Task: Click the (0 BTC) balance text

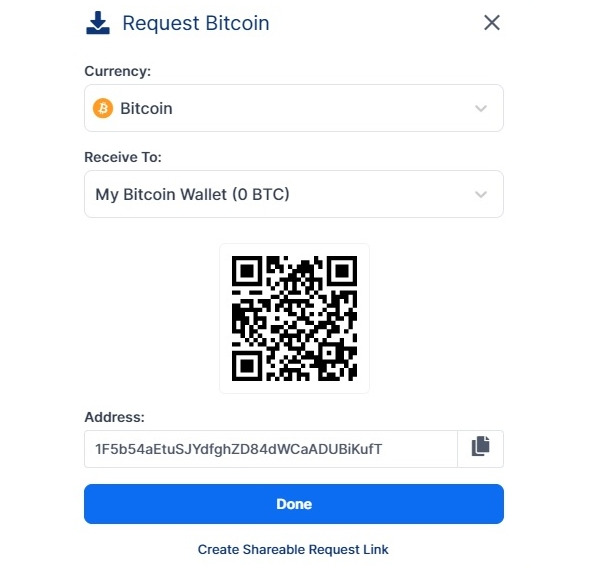Action: point(261,194)
